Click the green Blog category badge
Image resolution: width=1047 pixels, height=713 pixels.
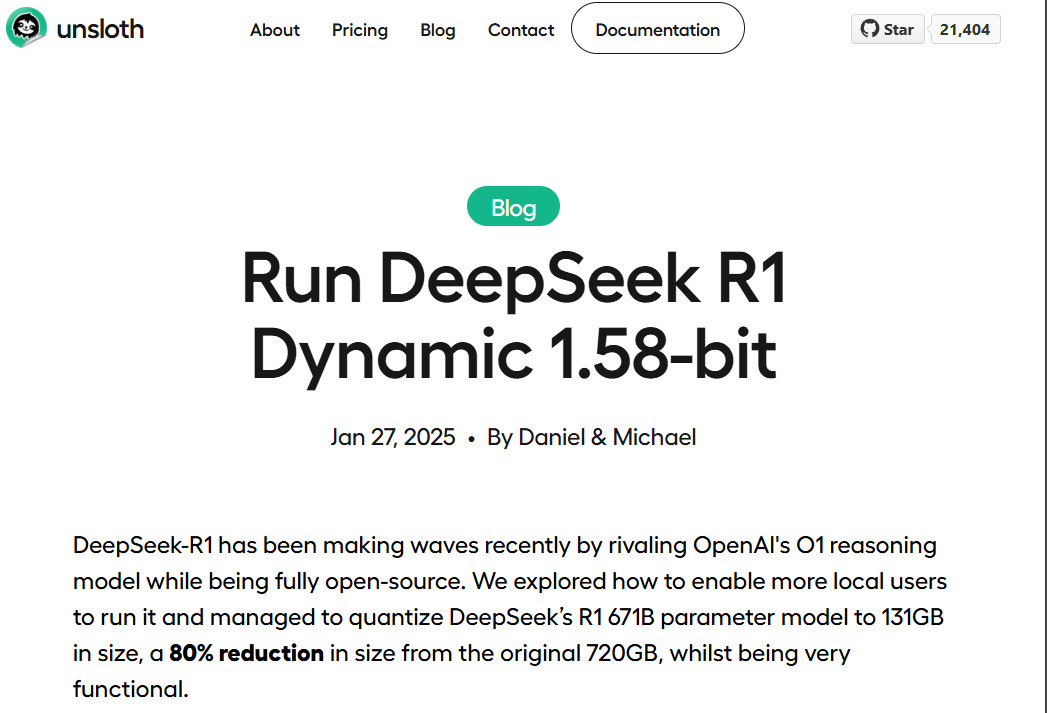point(513,206)
